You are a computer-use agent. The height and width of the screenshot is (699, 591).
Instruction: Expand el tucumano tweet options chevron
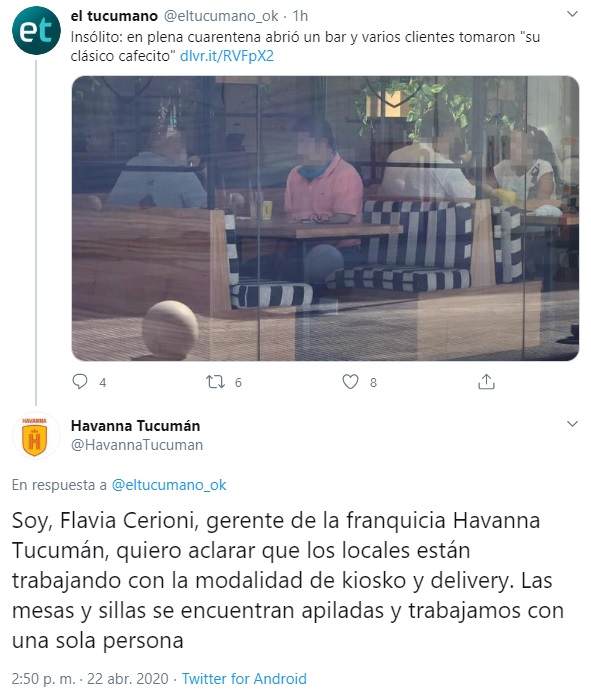(572, 14)
